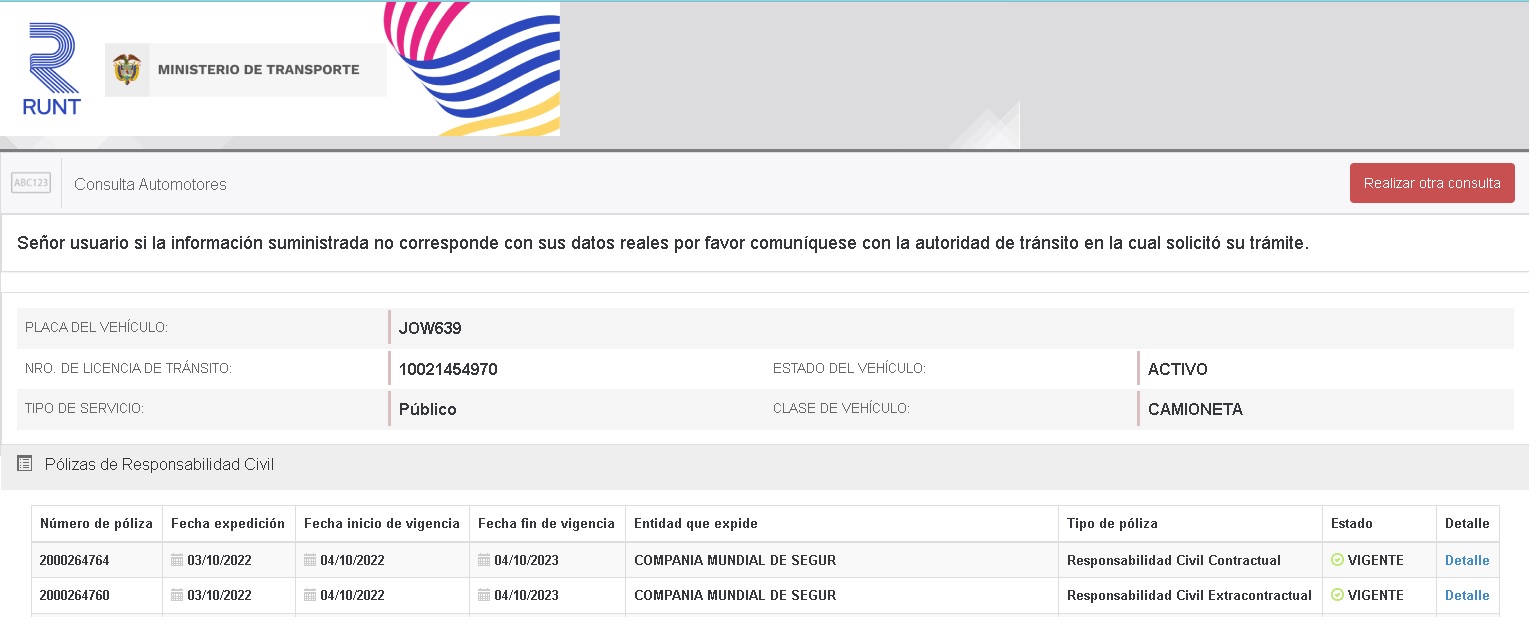Select the license number 10021454970

(448, 369)
